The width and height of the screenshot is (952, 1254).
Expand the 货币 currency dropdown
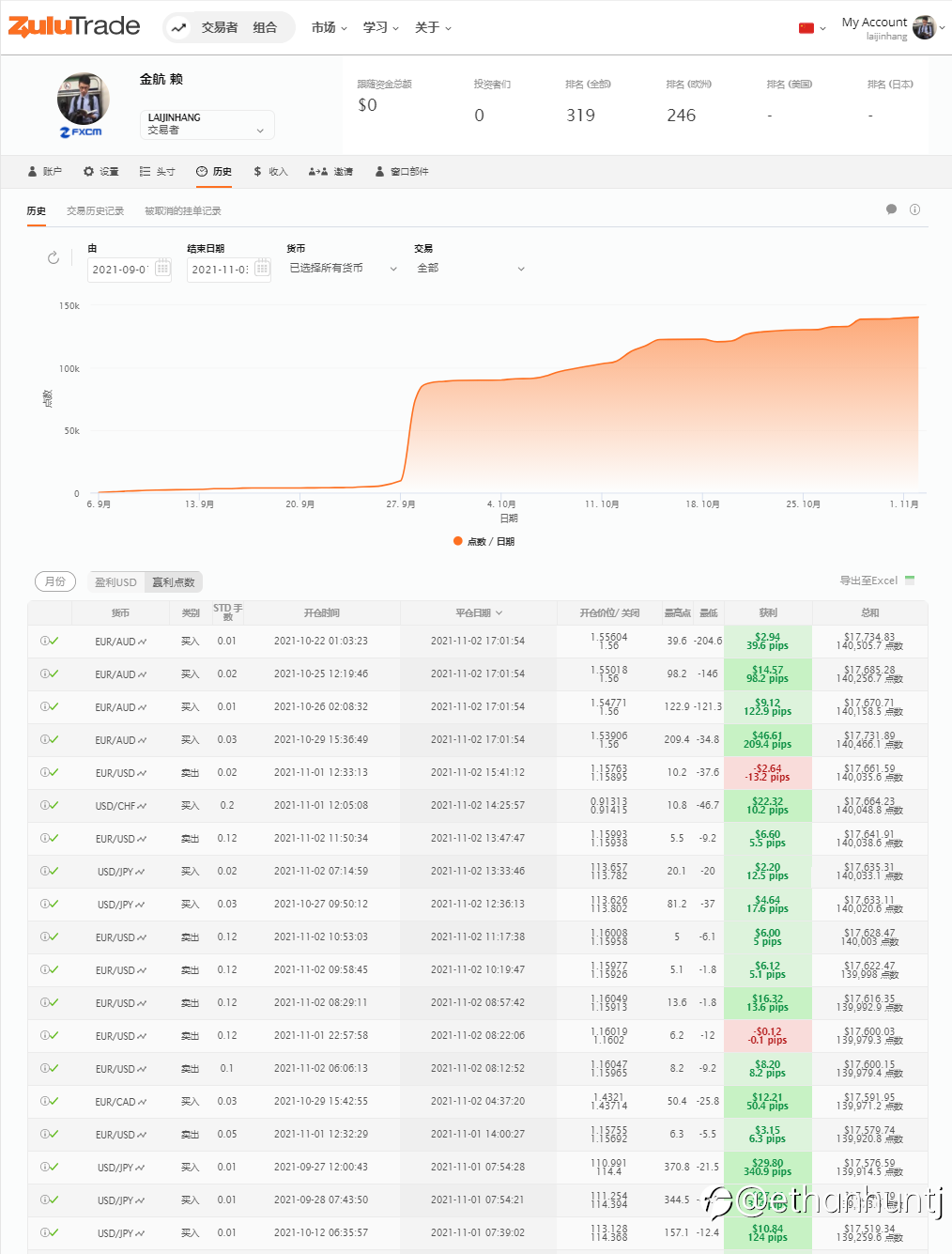(343, 268)
